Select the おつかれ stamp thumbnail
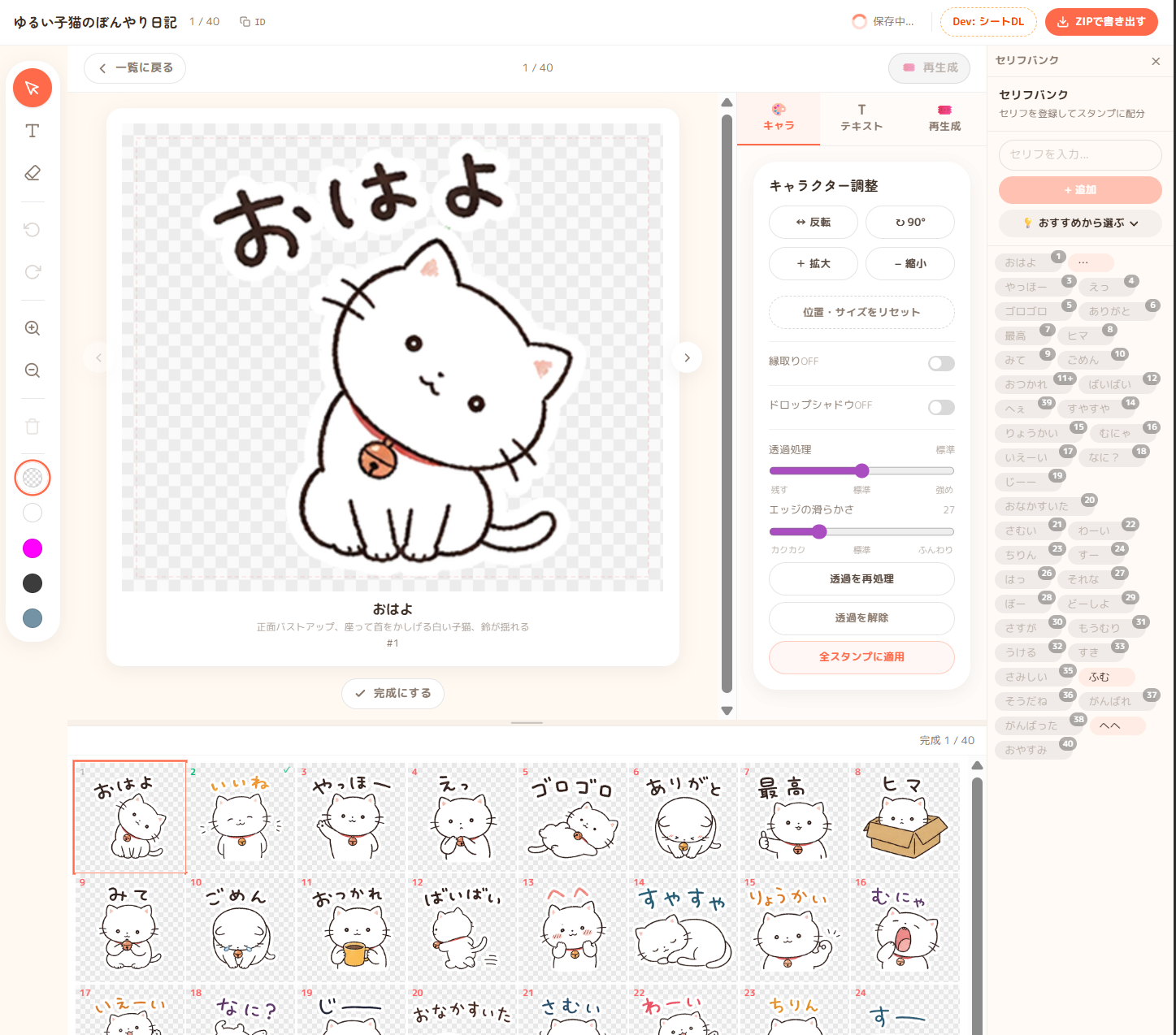The width and height of the screenshot is (1176, 1035). click(x=351, y=927)
